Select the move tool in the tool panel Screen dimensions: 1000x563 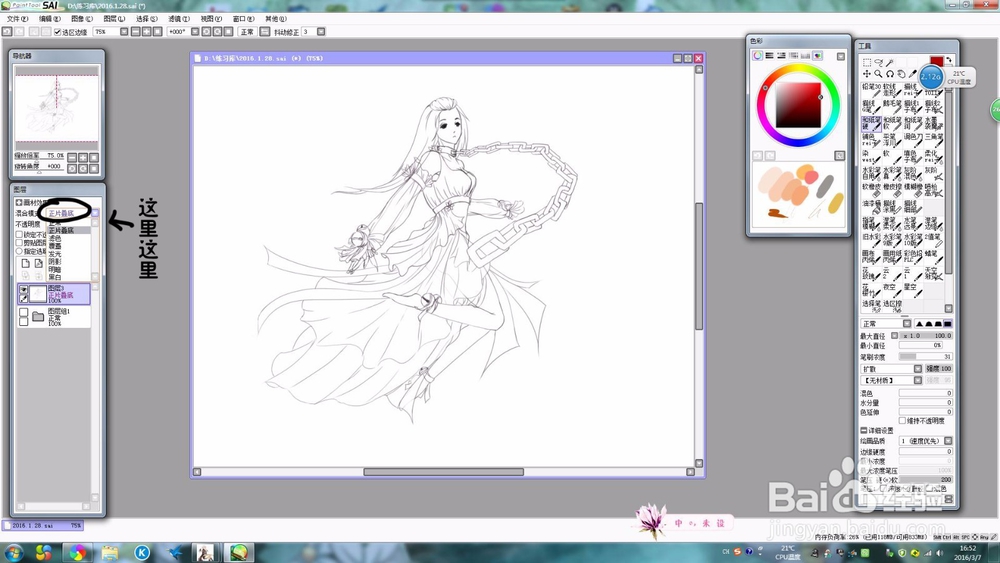click(x=867, y=74)
